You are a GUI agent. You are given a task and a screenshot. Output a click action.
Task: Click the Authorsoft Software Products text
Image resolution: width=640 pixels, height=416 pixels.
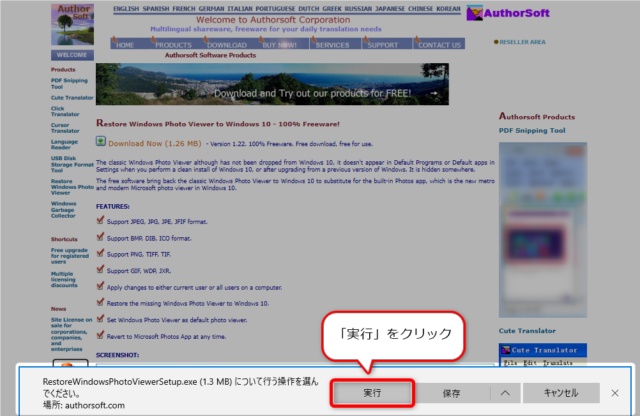(x=210, y=55)
